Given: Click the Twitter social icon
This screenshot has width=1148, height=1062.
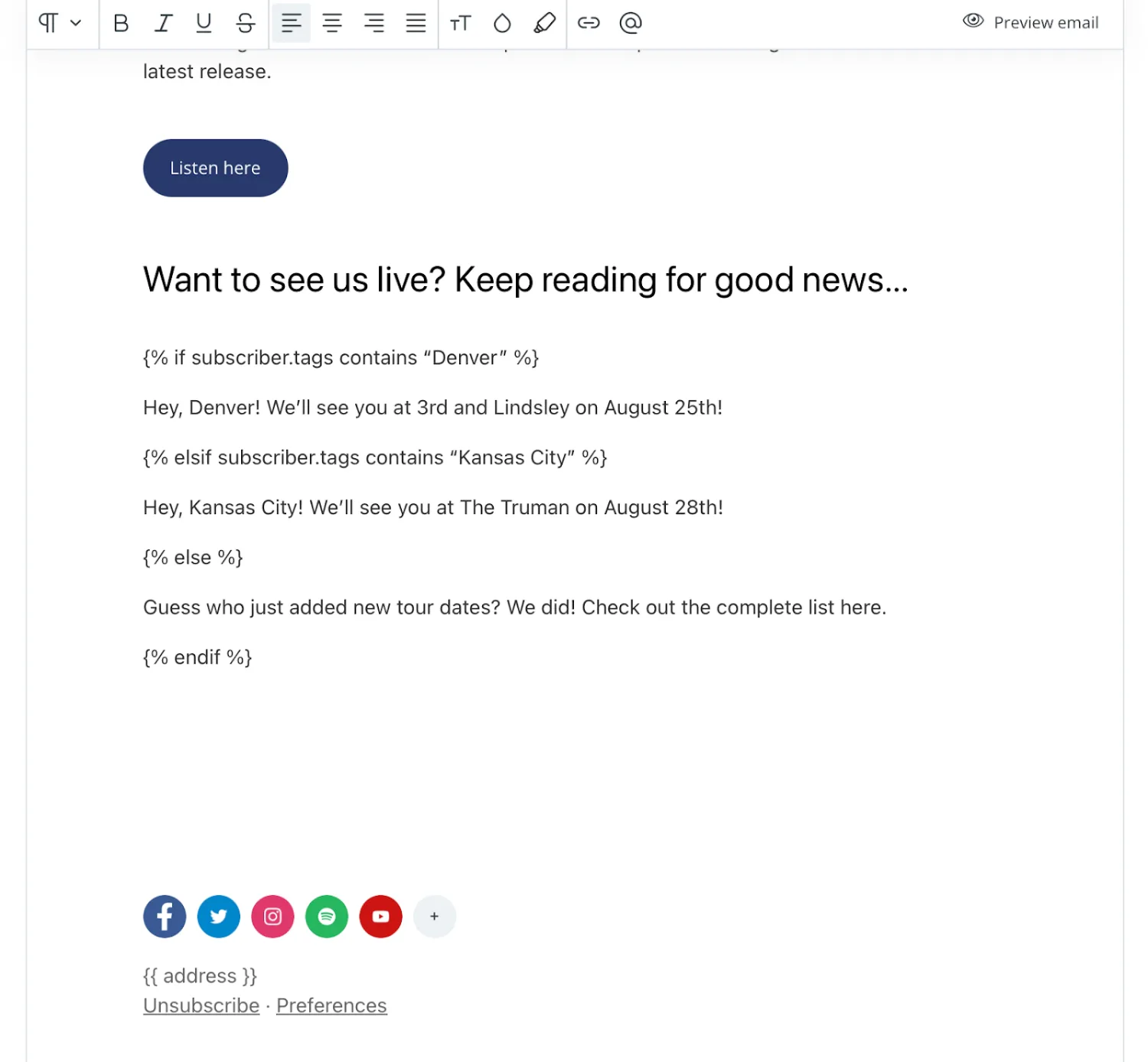Looking at the screenshot, I should point(218,916).
